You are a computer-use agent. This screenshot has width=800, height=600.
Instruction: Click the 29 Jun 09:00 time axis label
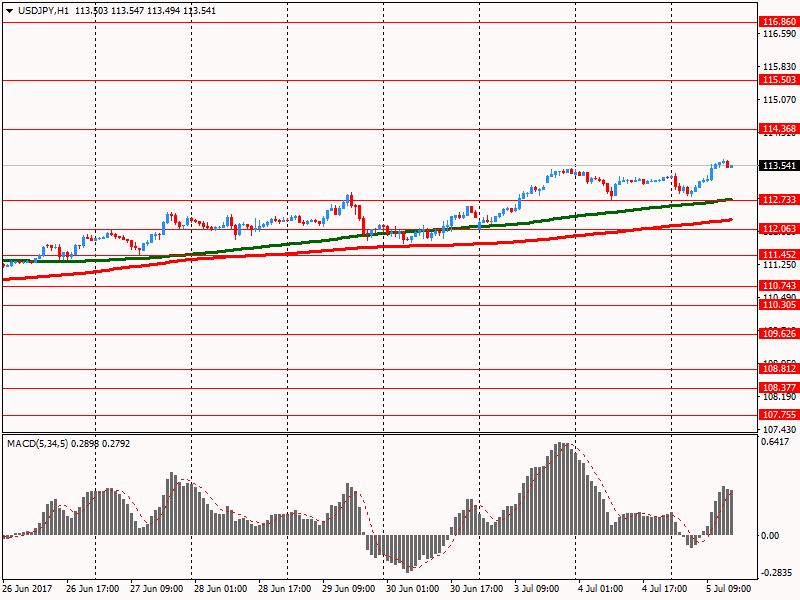(348, 589)
